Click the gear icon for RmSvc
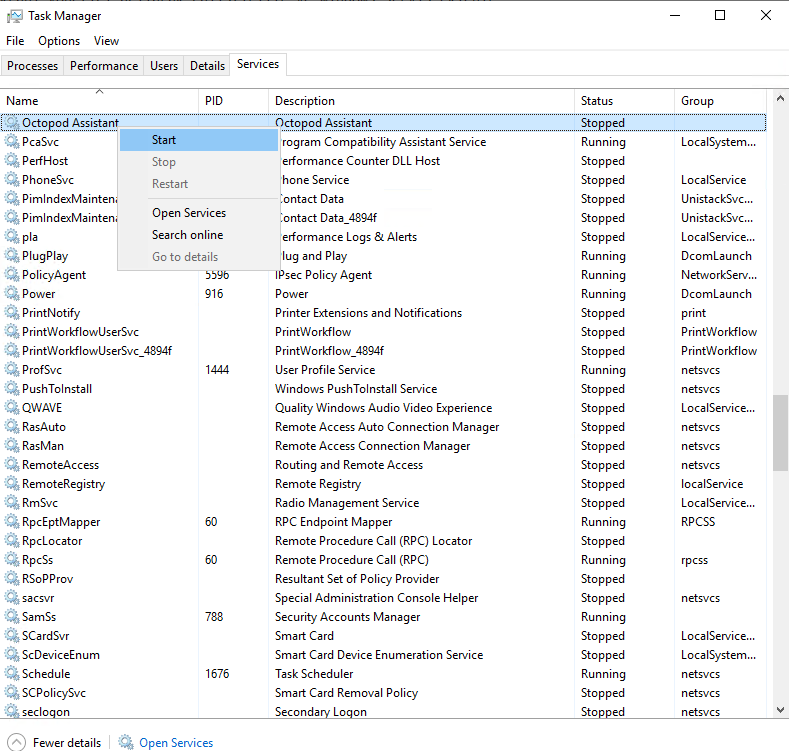789x752 pixels. (12, 503)
